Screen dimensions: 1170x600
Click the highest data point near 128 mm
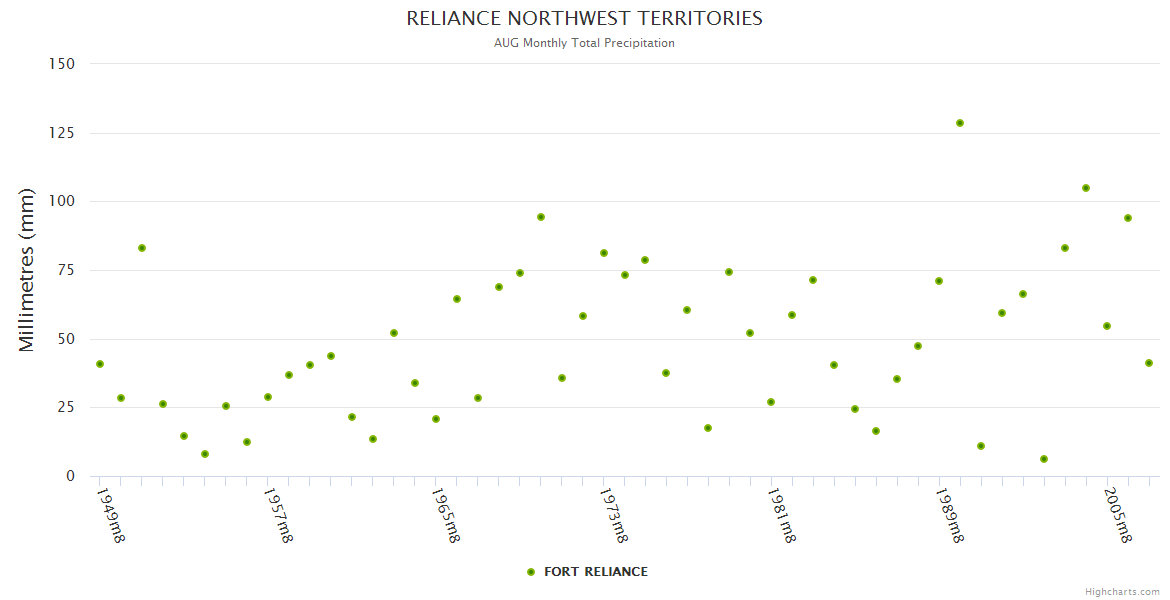point(960,123)
